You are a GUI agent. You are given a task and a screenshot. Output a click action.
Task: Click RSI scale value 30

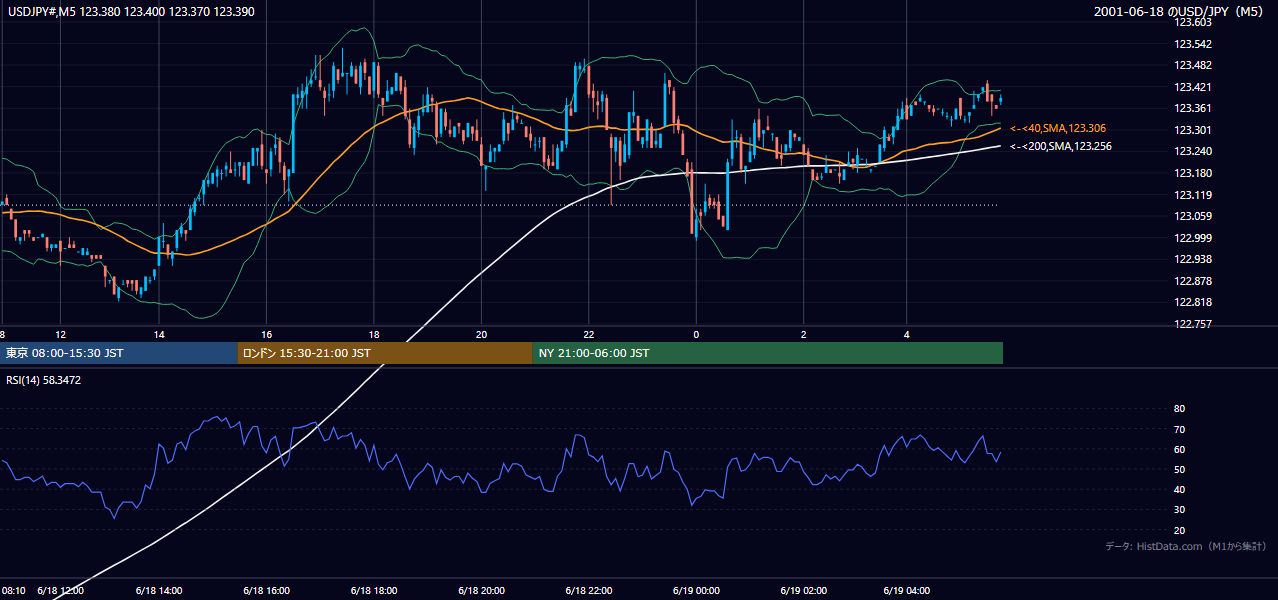tap(1179, 509)
